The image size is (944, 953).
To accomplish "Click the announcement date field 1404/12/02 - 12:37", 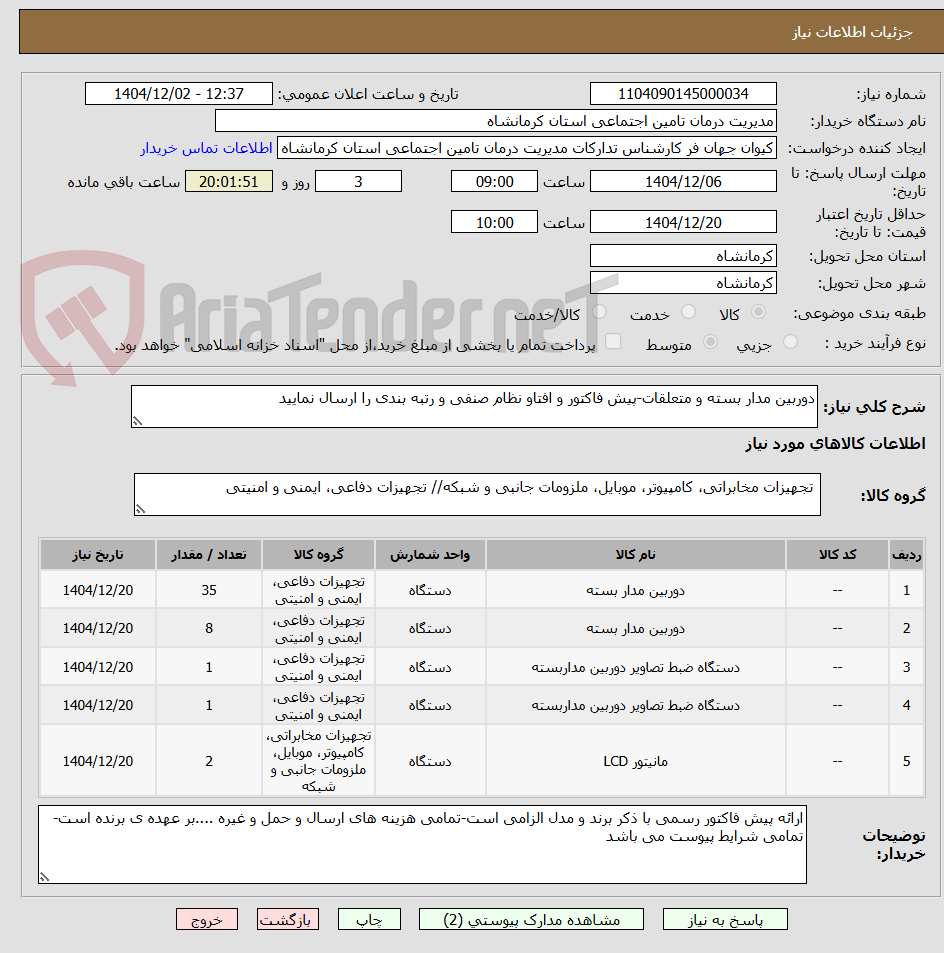I will [x=179, y=94].
